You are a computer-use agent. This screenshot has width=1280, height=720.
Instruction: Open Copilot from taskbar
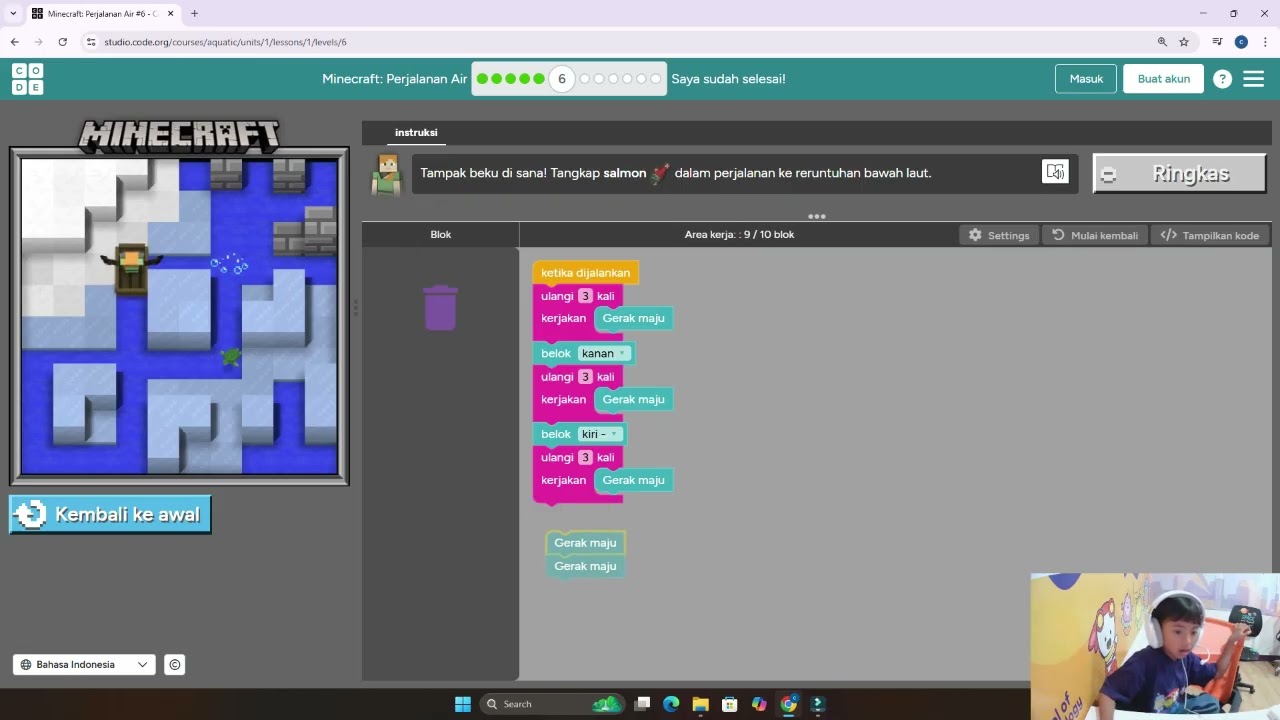point(759,704)
